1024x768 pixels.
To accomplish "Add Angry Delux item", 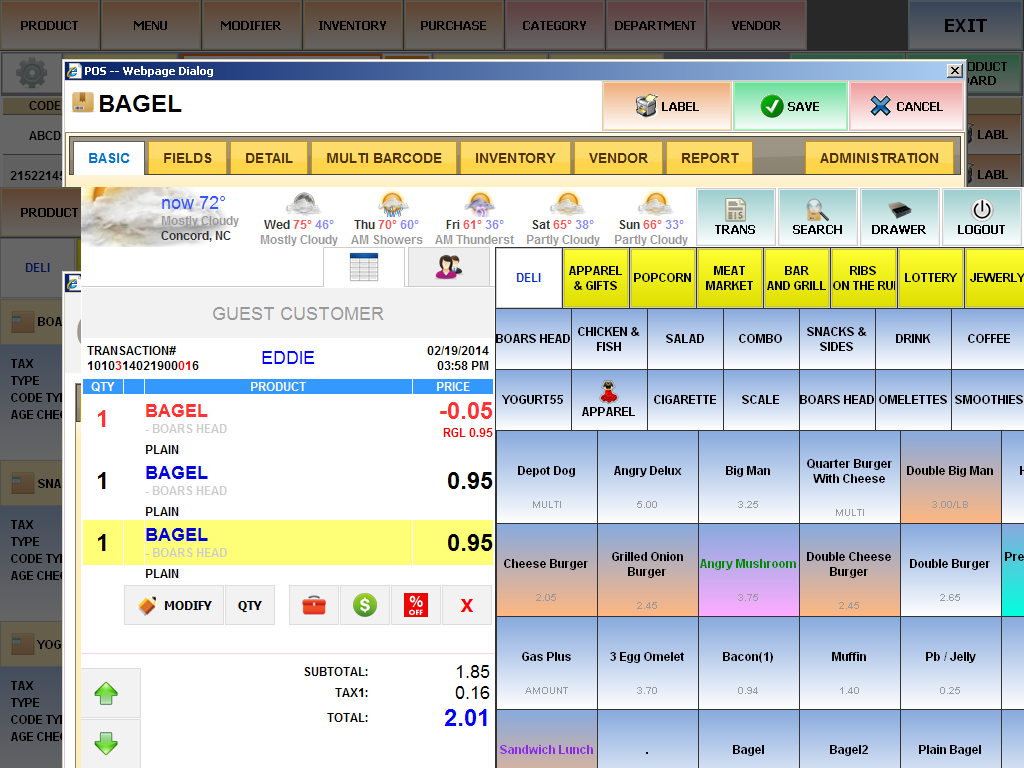I will tap(647, 477).
